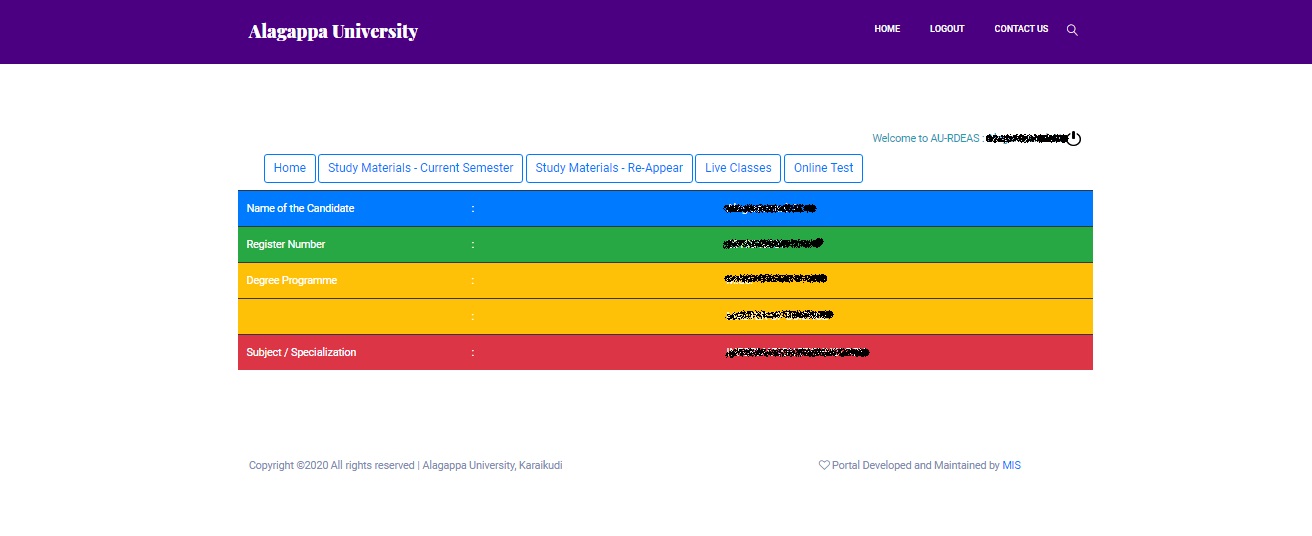This screenshot has height=536, width=1312.
Task: Select the red Subject / Specialization row
Action: click(665, 352)
